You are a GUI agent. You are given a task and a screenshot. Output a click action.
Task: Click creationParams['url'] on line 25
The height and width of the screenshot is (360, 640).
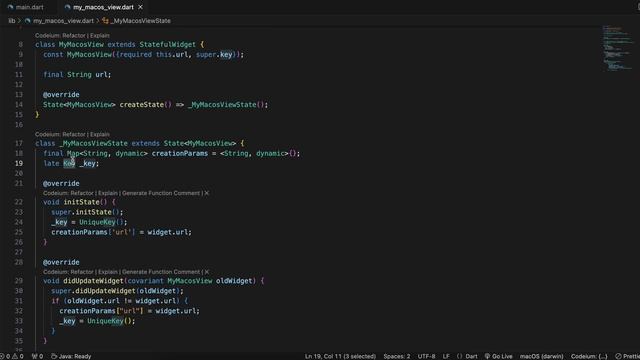pos(93,232)
